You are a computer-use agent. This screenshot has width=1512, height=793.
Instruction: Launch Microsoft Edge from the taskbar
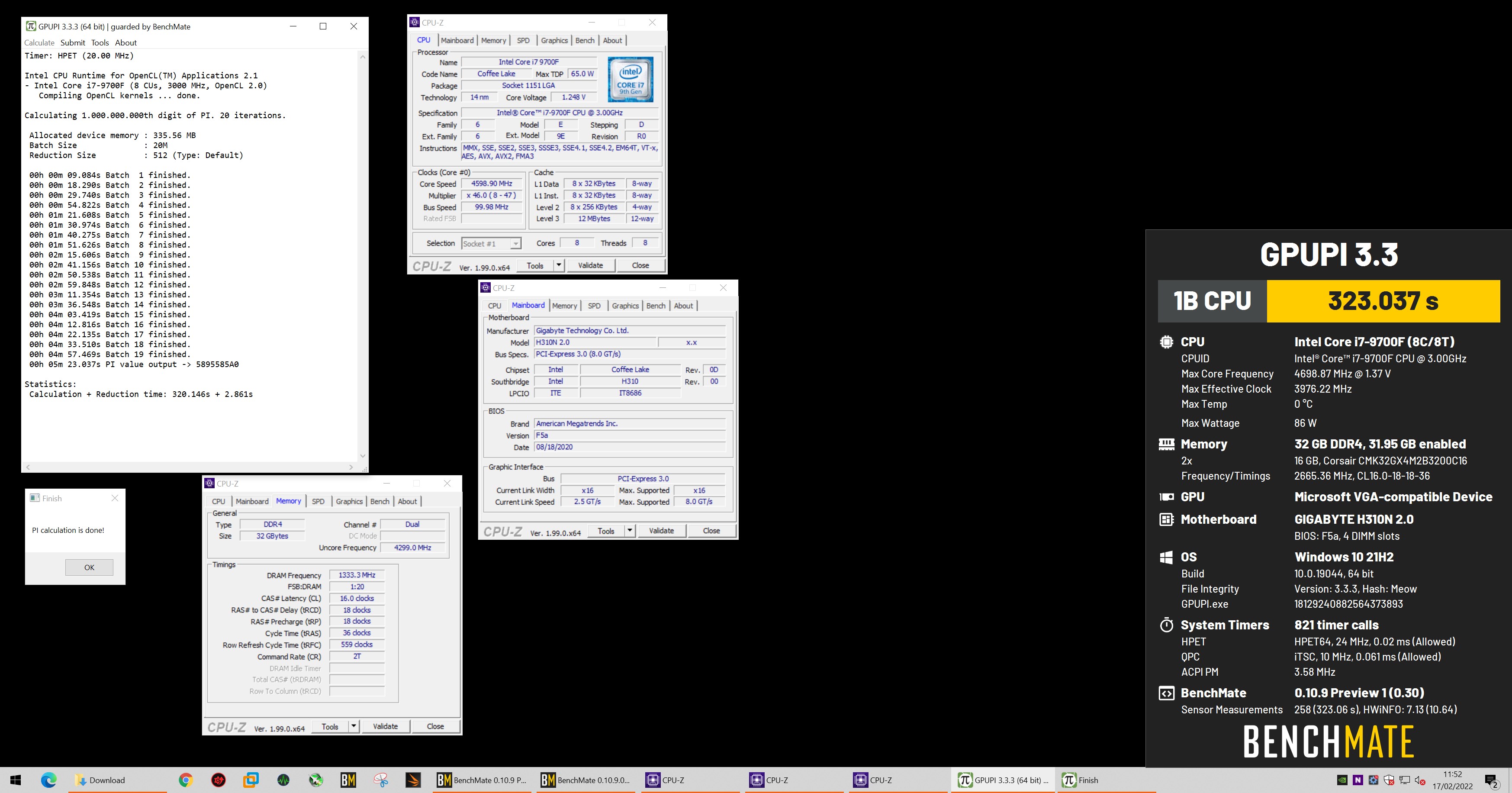[49, 780]
